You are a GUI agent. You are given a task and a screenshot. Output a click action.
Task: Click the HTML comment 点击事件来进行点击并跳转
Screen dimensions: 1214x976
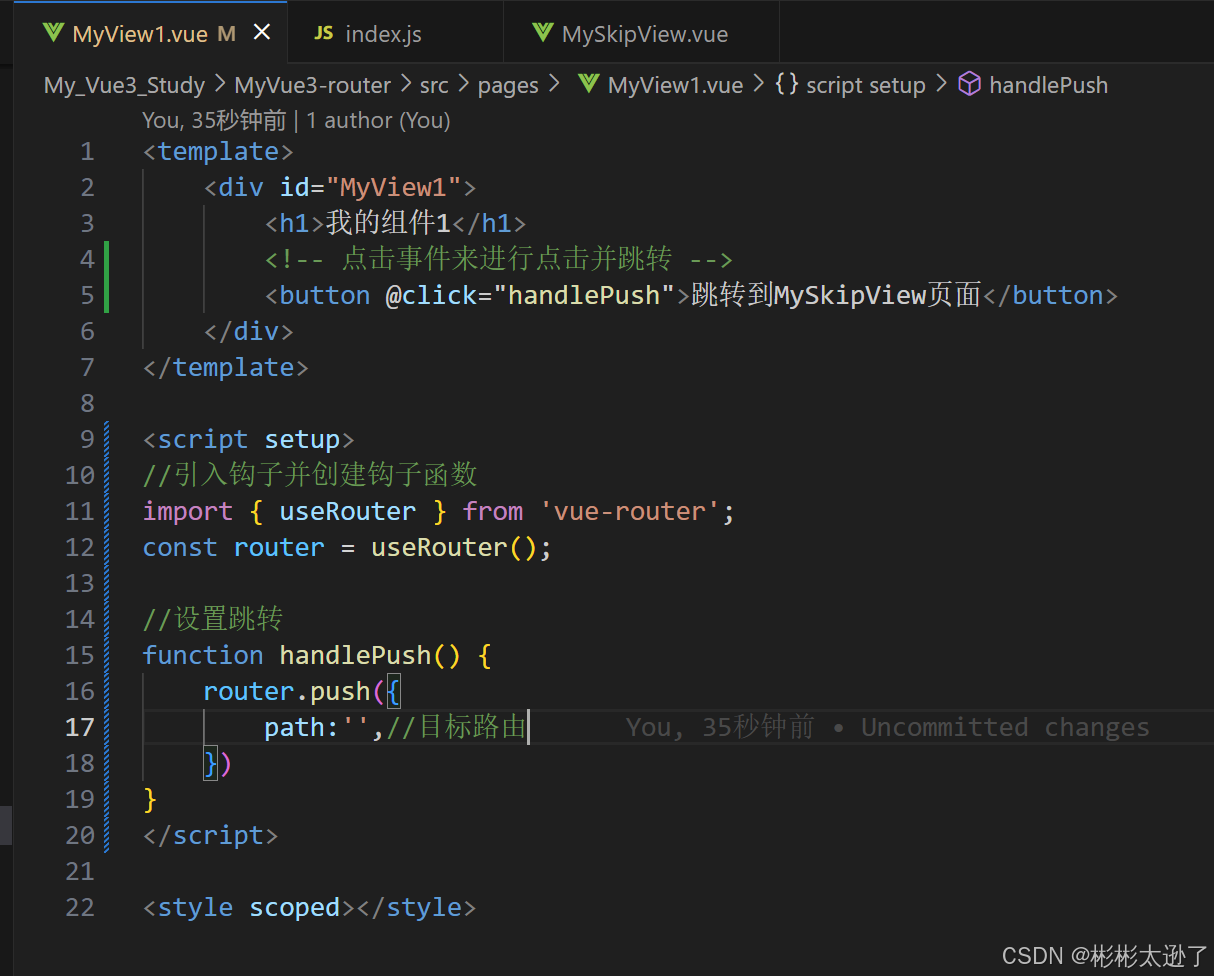tap(499, 259)
